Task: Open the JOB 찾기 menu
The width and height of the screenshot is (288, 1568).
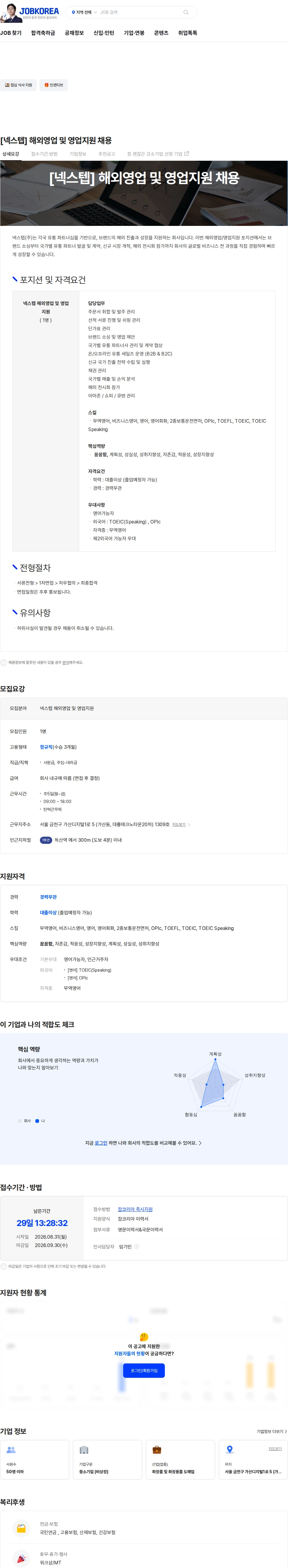Action: [10, 33]
